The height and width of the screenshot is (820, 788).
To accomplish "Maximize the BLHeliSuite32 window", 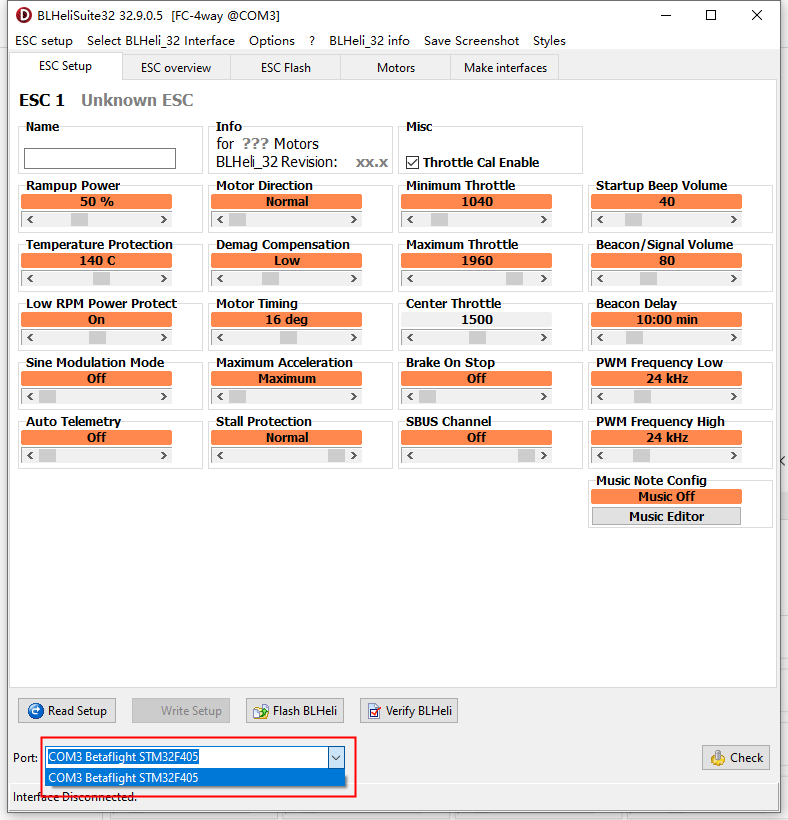I will 711,16.
